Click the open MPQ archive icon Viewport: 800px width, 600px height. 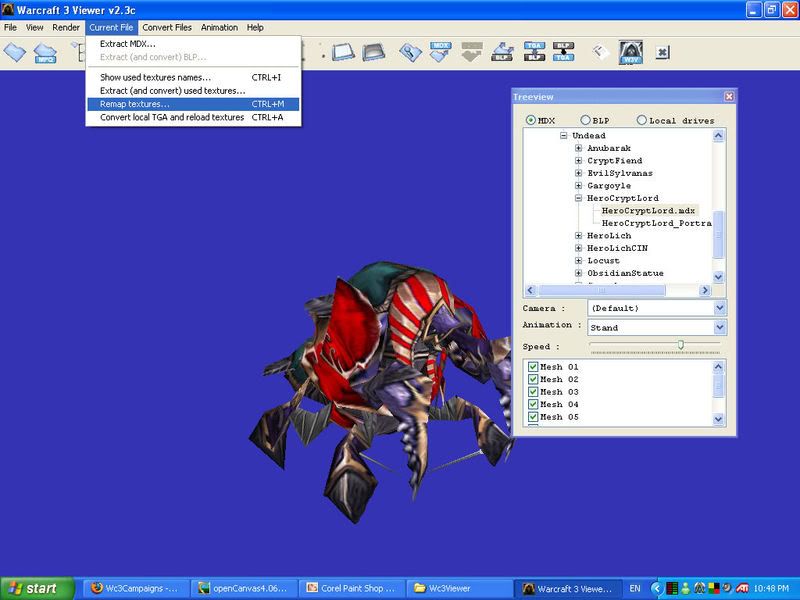pyautogui.click(x=45, y=53)
